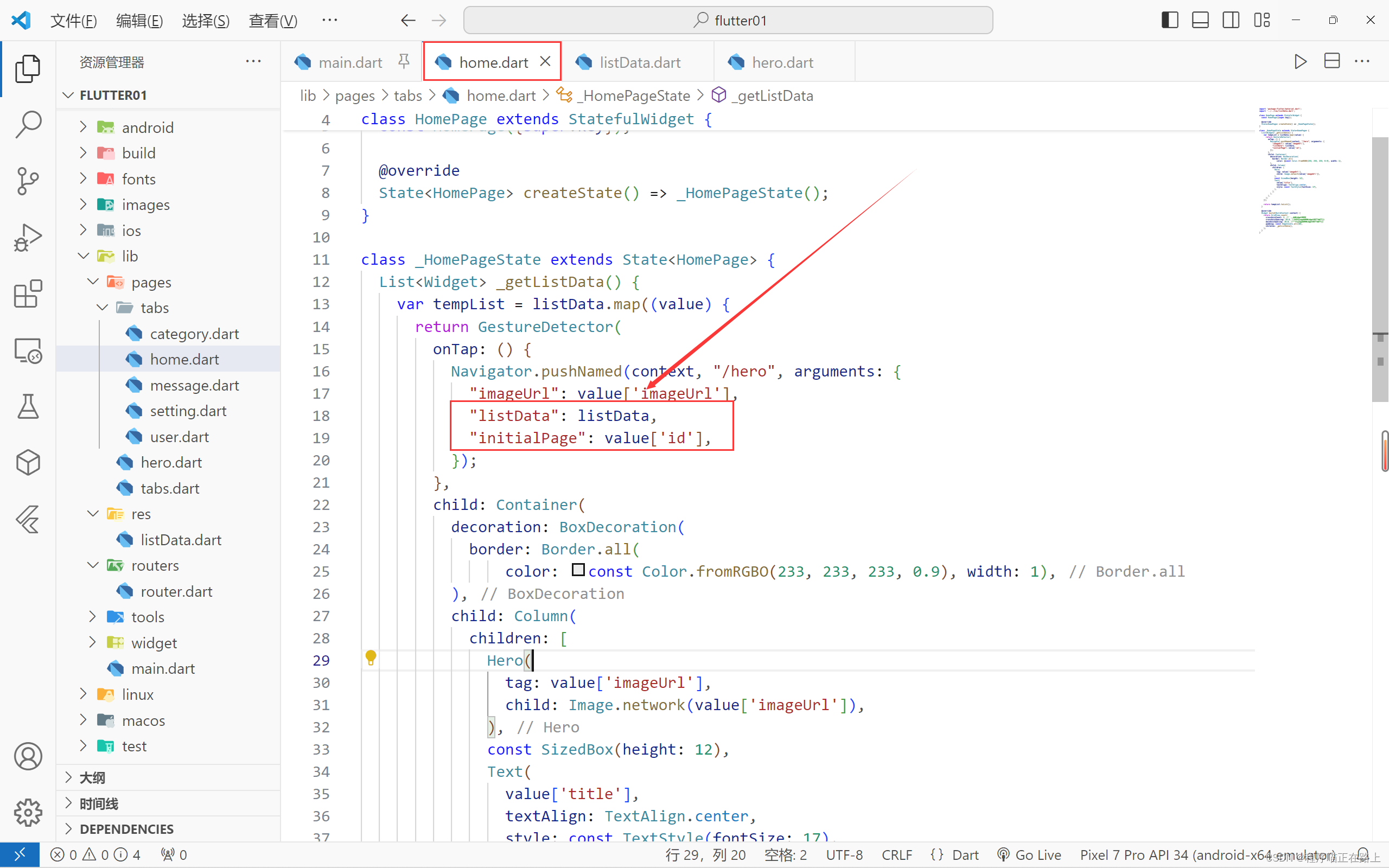Expand the android folder

click(147, 127)
